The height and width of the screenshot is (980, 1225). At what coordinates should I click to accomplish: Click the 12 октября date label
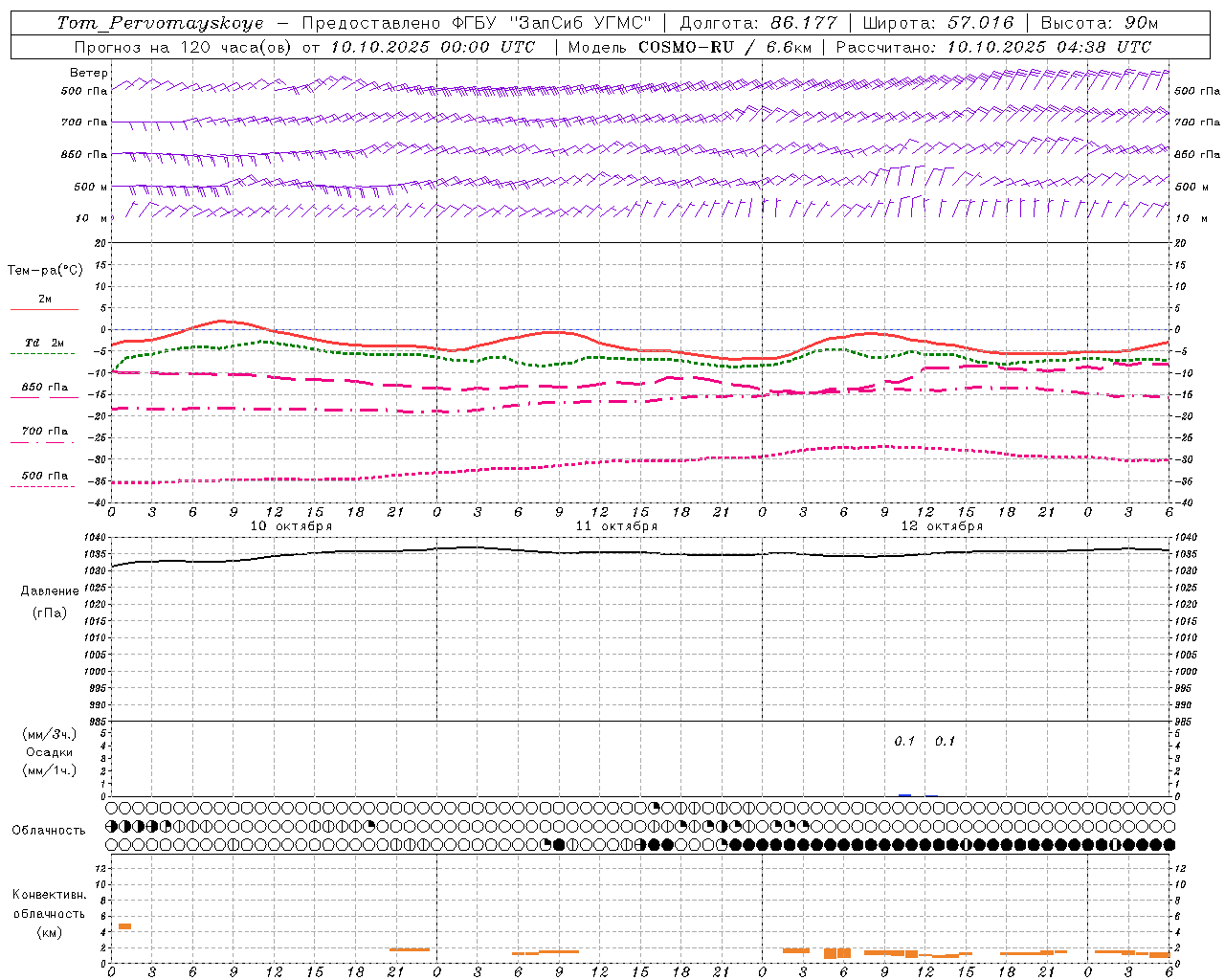[x=942, y=526]
